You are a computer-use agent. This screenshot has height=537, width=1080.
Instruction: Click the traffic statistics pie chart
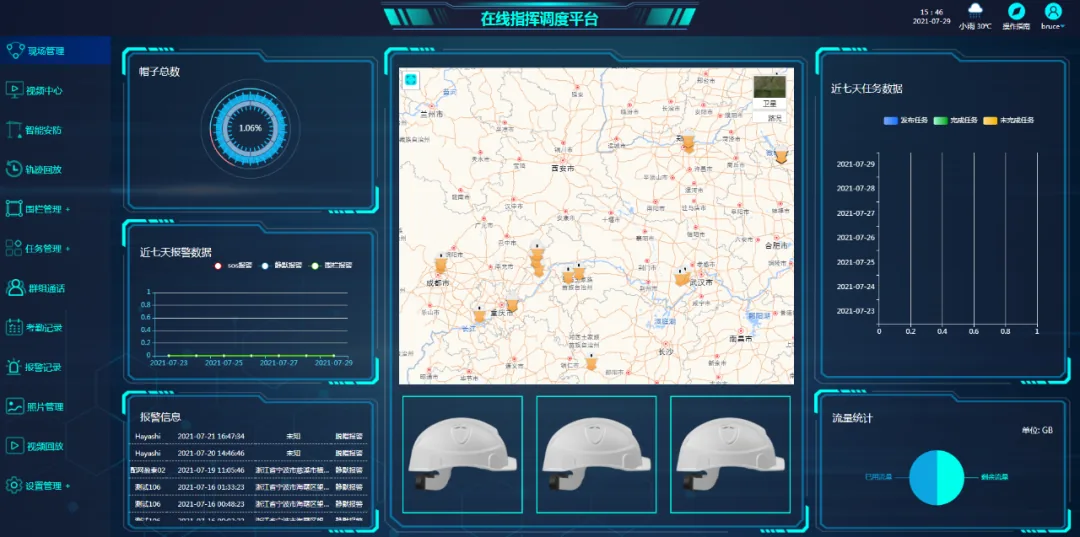tap(937, 477)
